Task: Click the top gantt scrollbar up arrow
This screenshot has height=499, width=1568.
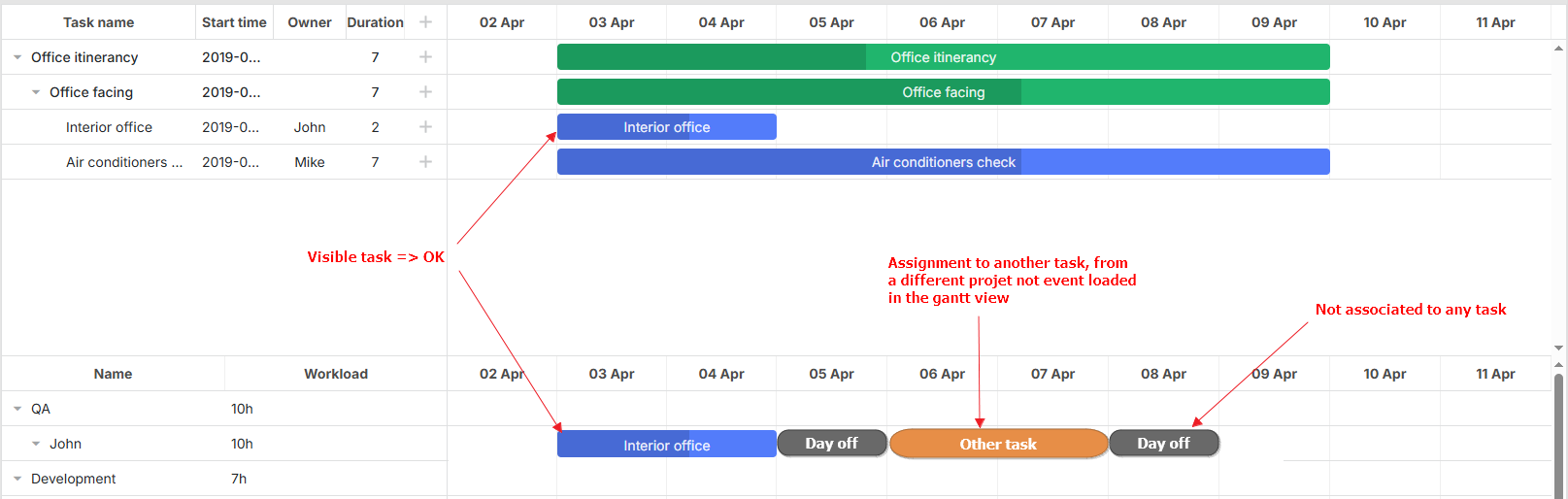Action: 1559,48
